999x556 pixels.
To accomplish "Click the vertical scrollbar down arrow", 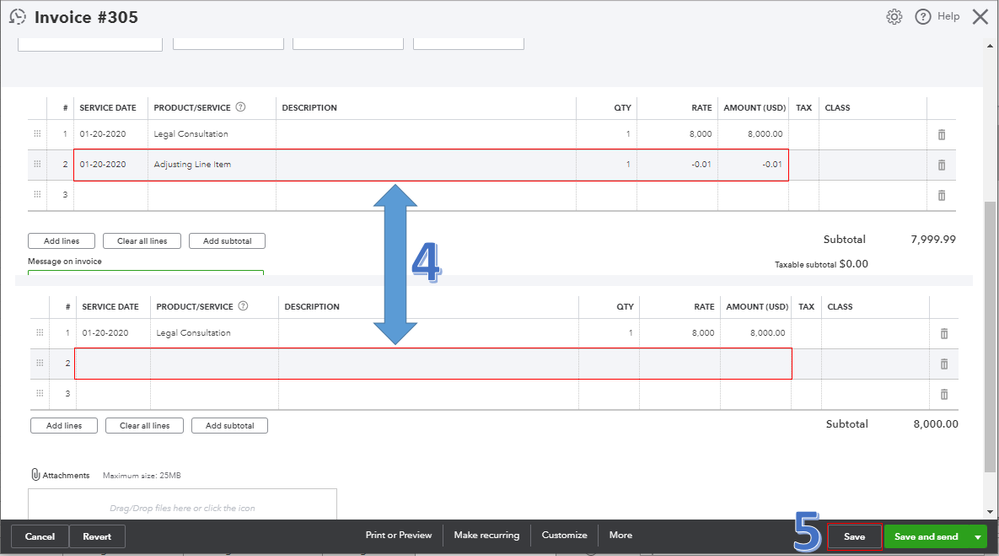I will click(989, 511).
